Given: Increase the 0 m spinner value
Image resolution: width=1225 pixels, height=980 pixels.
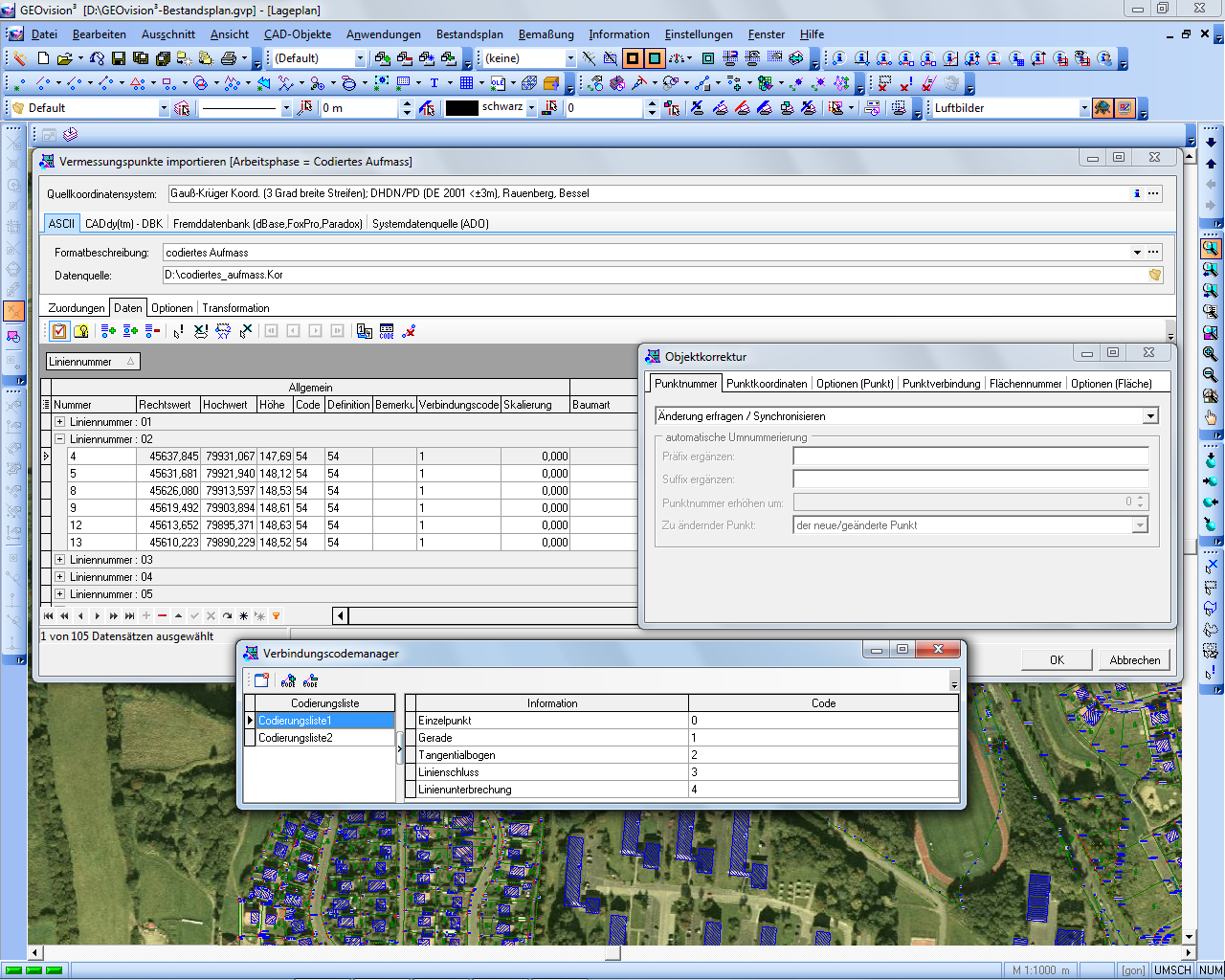Looking at the screenshot, I should coord(408,103).
